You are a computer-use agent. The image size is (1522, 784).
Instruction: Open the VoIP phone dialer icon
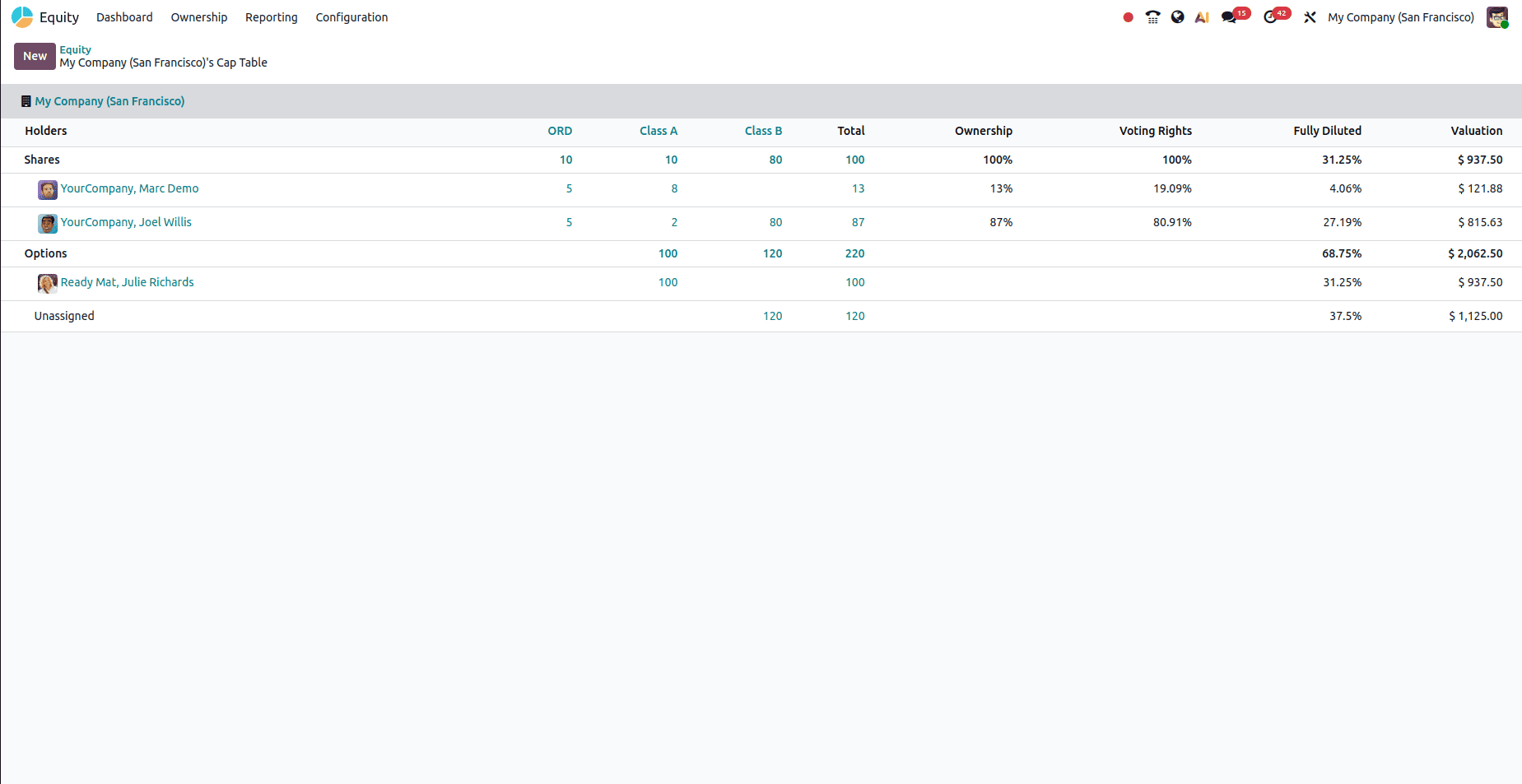[x=1152, y=17]
